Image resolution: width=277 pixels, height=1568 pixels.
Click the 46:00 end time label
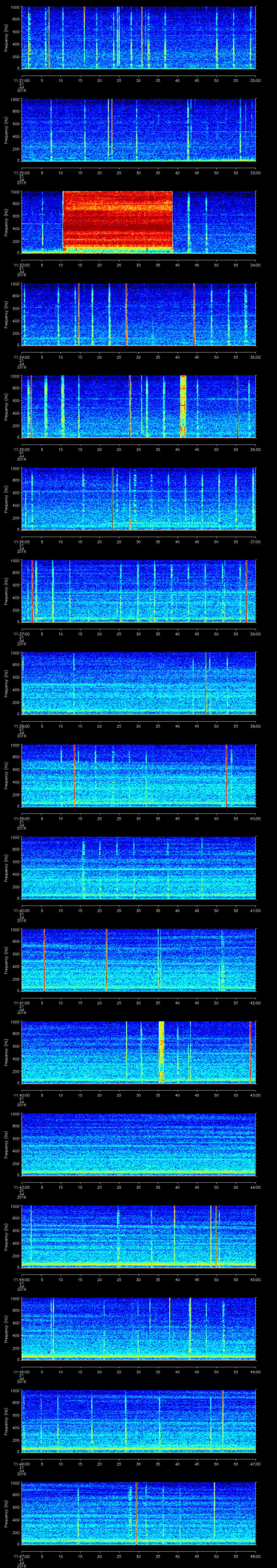click(255, 1371)
